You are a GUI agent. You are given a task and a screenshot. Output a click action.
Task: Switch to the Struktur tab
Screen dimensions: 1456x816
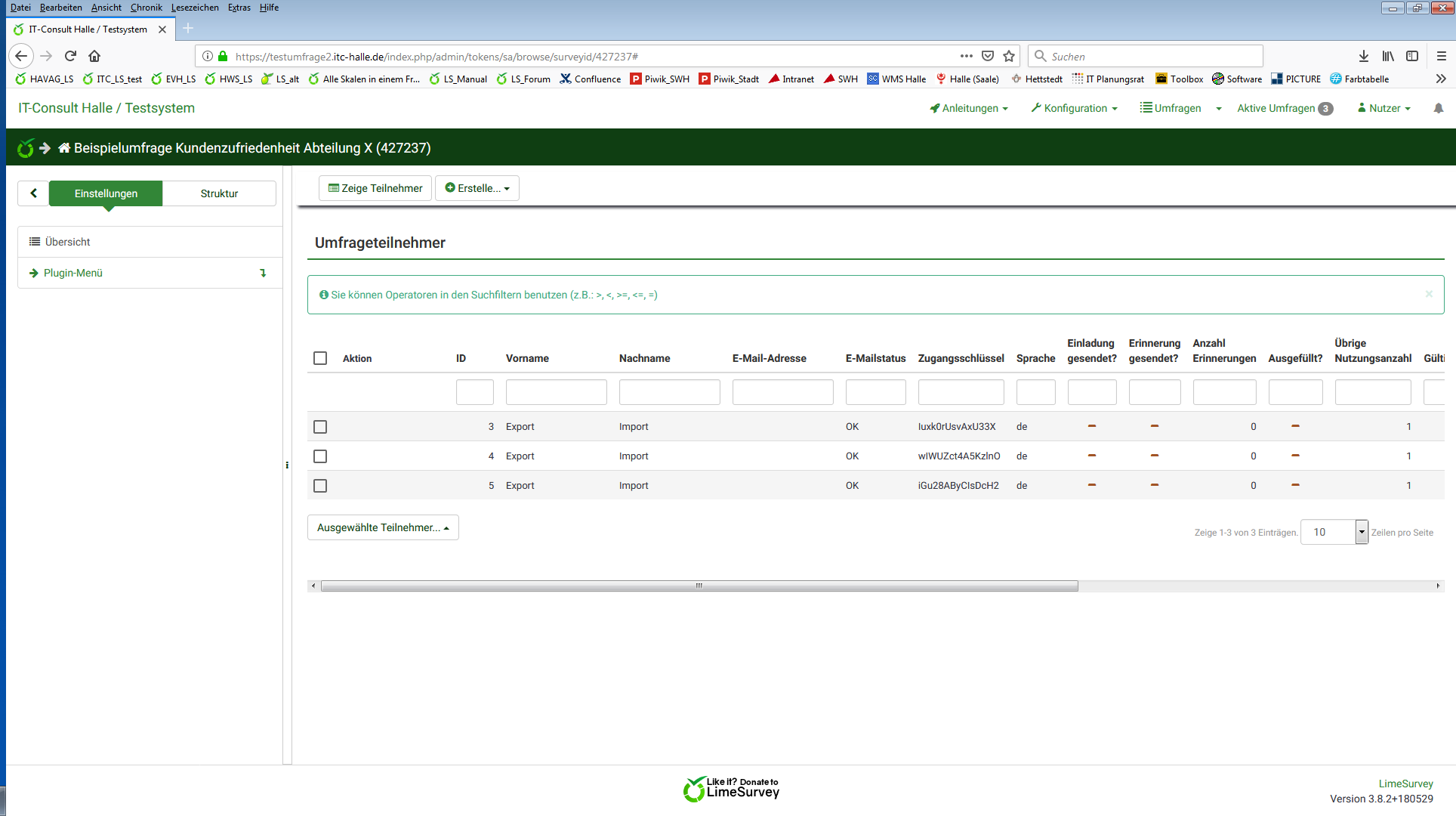(219, 193)
